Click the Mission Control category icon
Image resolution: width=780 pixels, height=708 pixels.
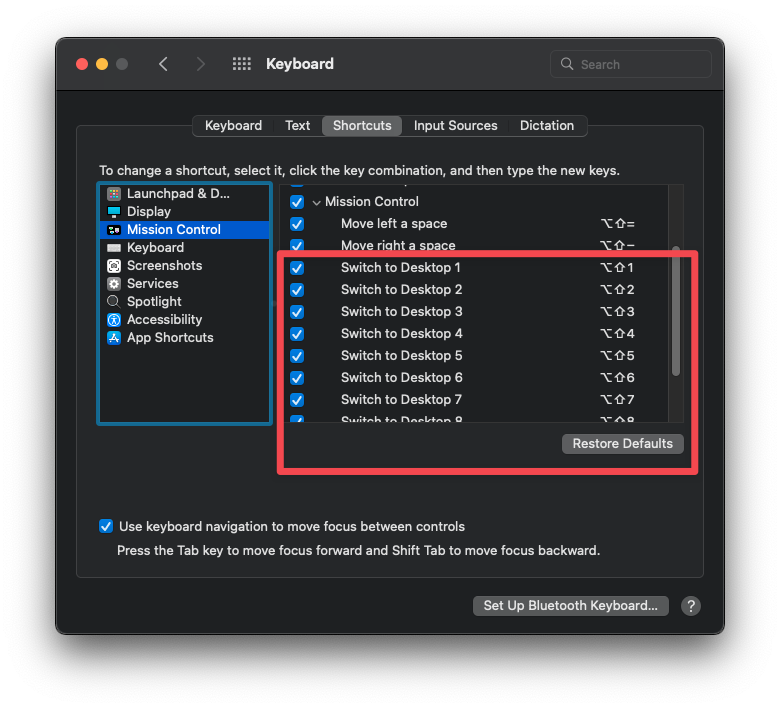click(x=114, y=230)
